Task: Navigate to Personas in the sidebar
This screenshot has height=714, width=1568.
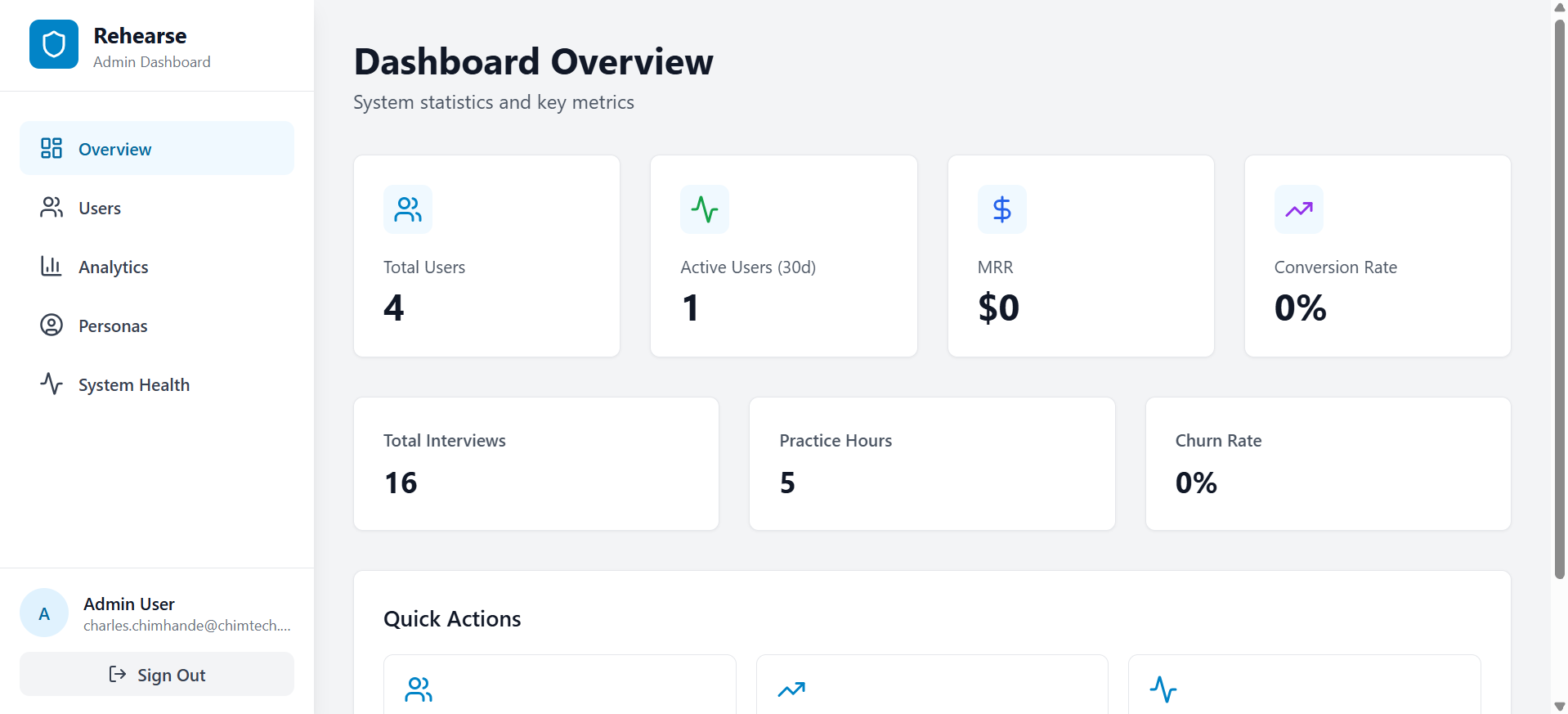Action: click(157, 326)
